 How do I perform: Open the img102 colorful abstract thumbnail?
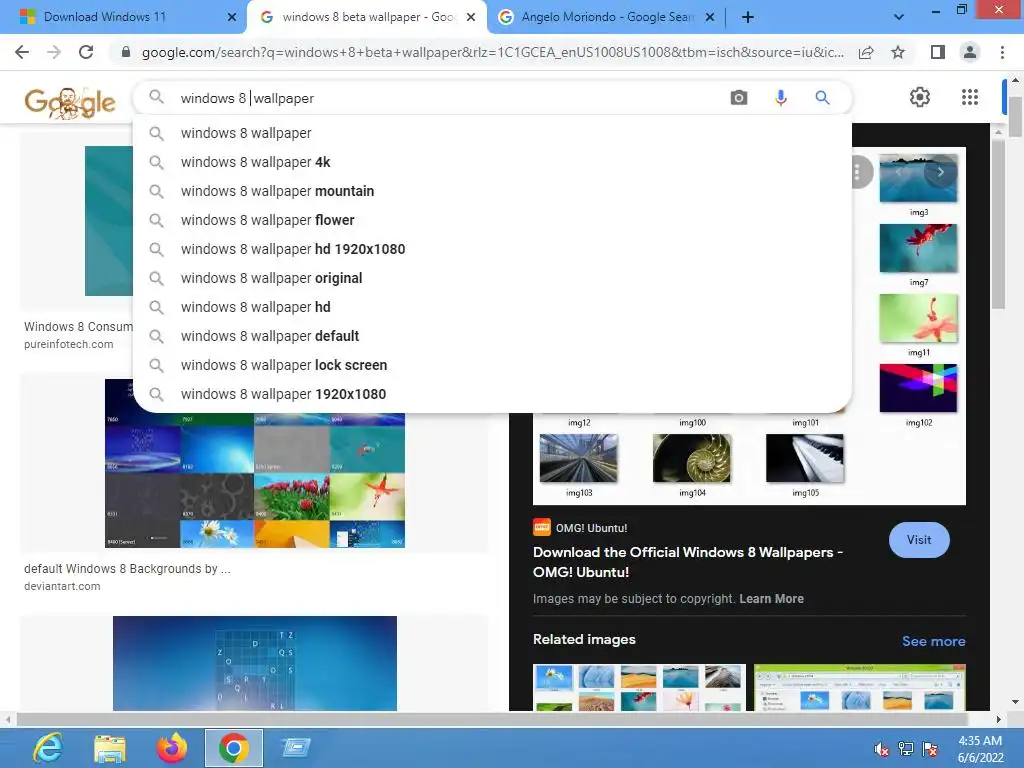918,388
